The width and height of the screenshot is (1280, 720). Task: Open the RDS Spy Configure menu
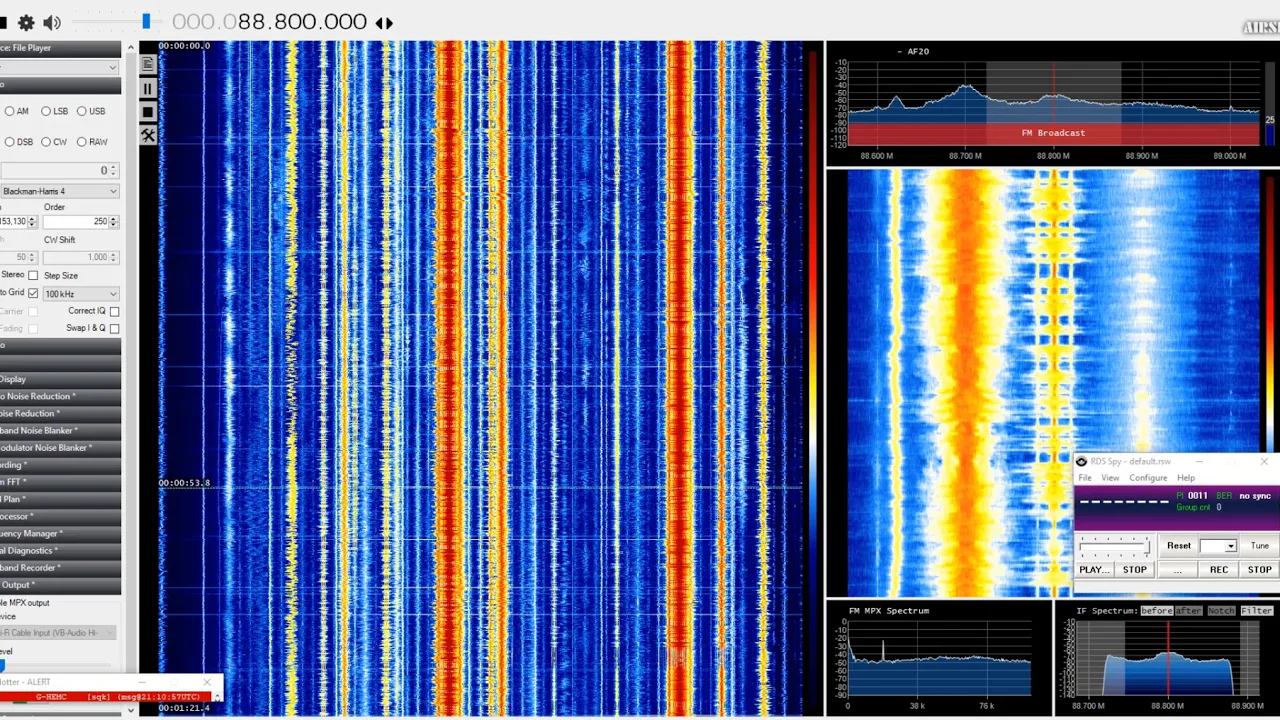[x=1148, y=478]
